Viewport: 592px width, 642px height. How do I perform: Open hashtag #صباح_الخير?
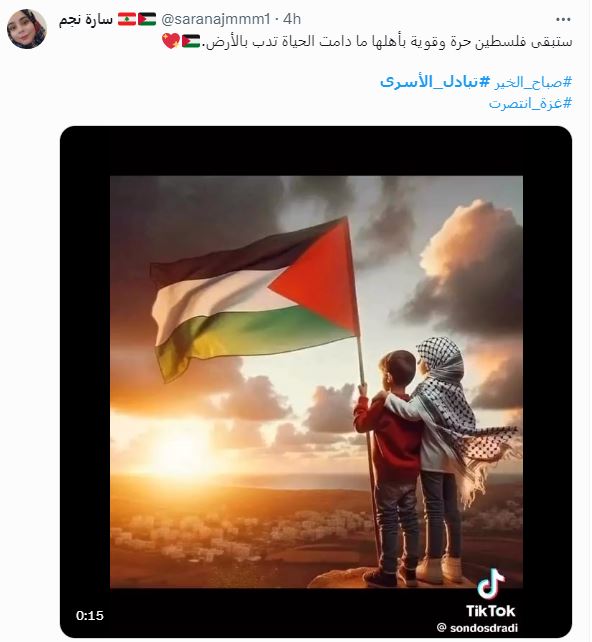[532, 82]
